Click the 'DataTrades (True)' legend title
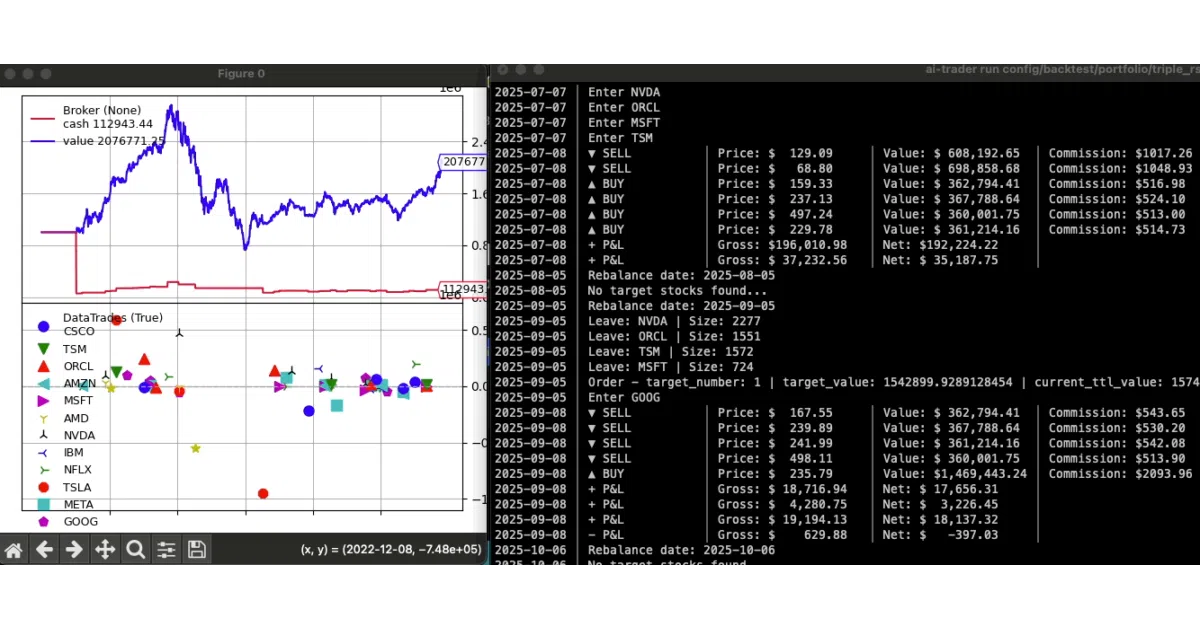The height and width of the screenshot is (630, 1200). (112, 318)
